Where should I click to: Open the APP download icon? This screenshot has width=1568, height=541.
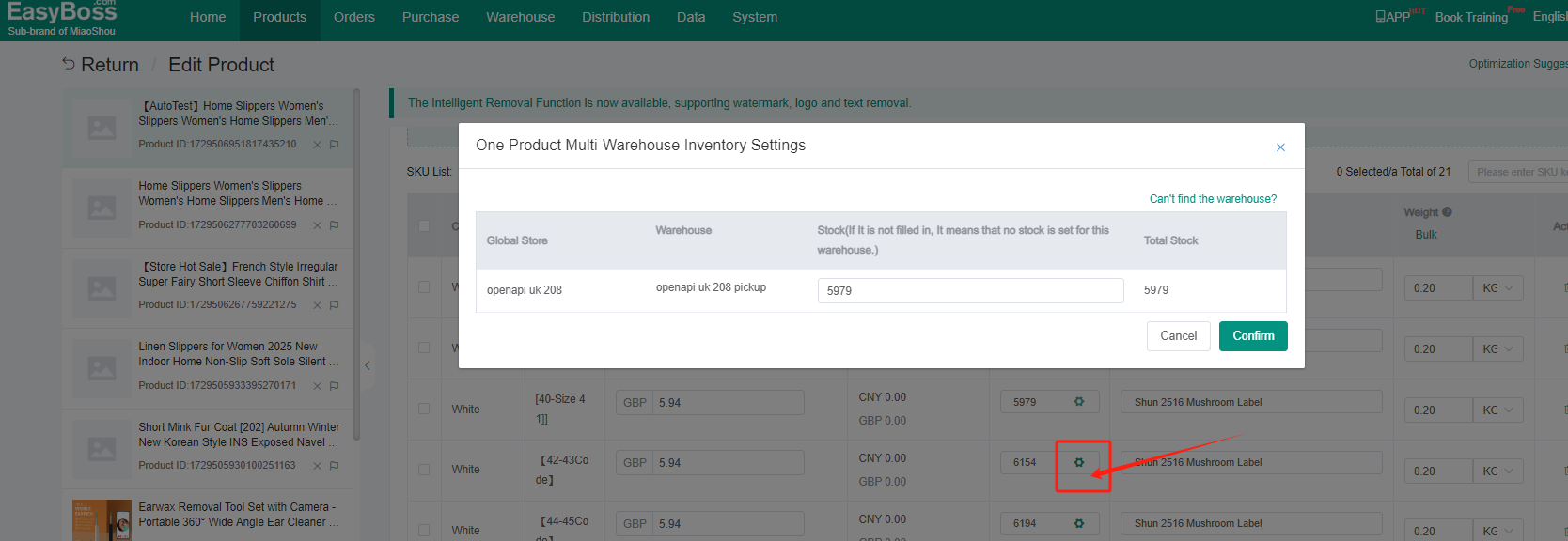point(1380,17)
